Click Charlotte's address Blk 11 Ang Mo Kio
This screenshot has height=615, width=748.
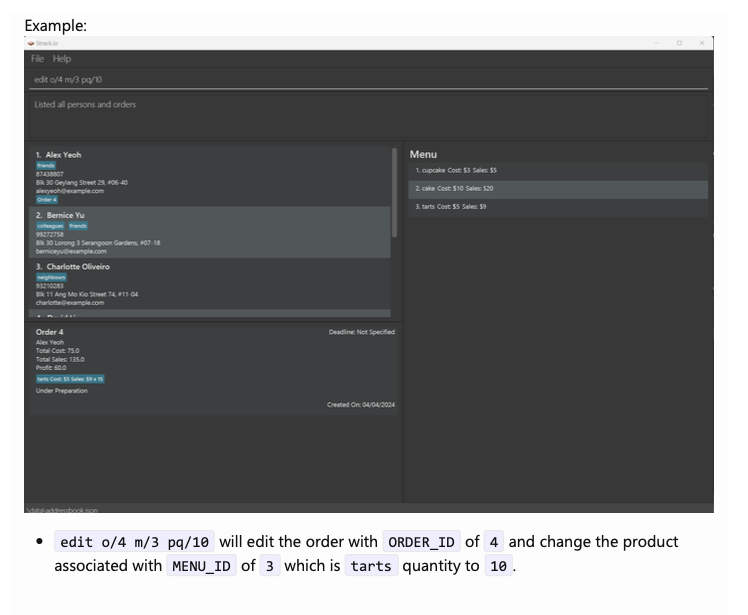coord(87,294)
